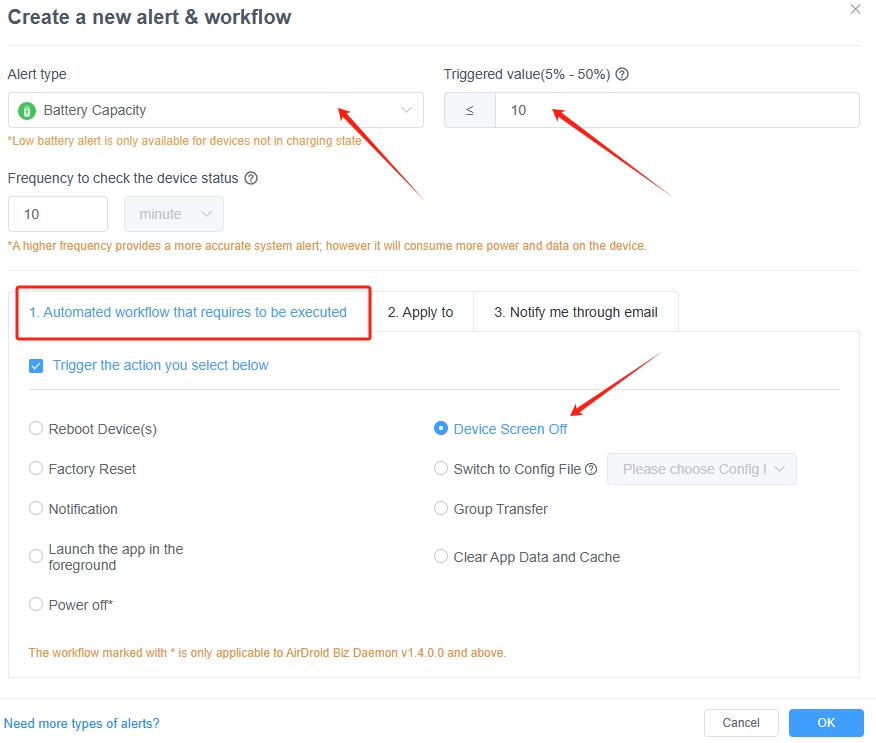Click the green battery capacity icon
This screenshot has height=743, width=876.
pos(27,110)
